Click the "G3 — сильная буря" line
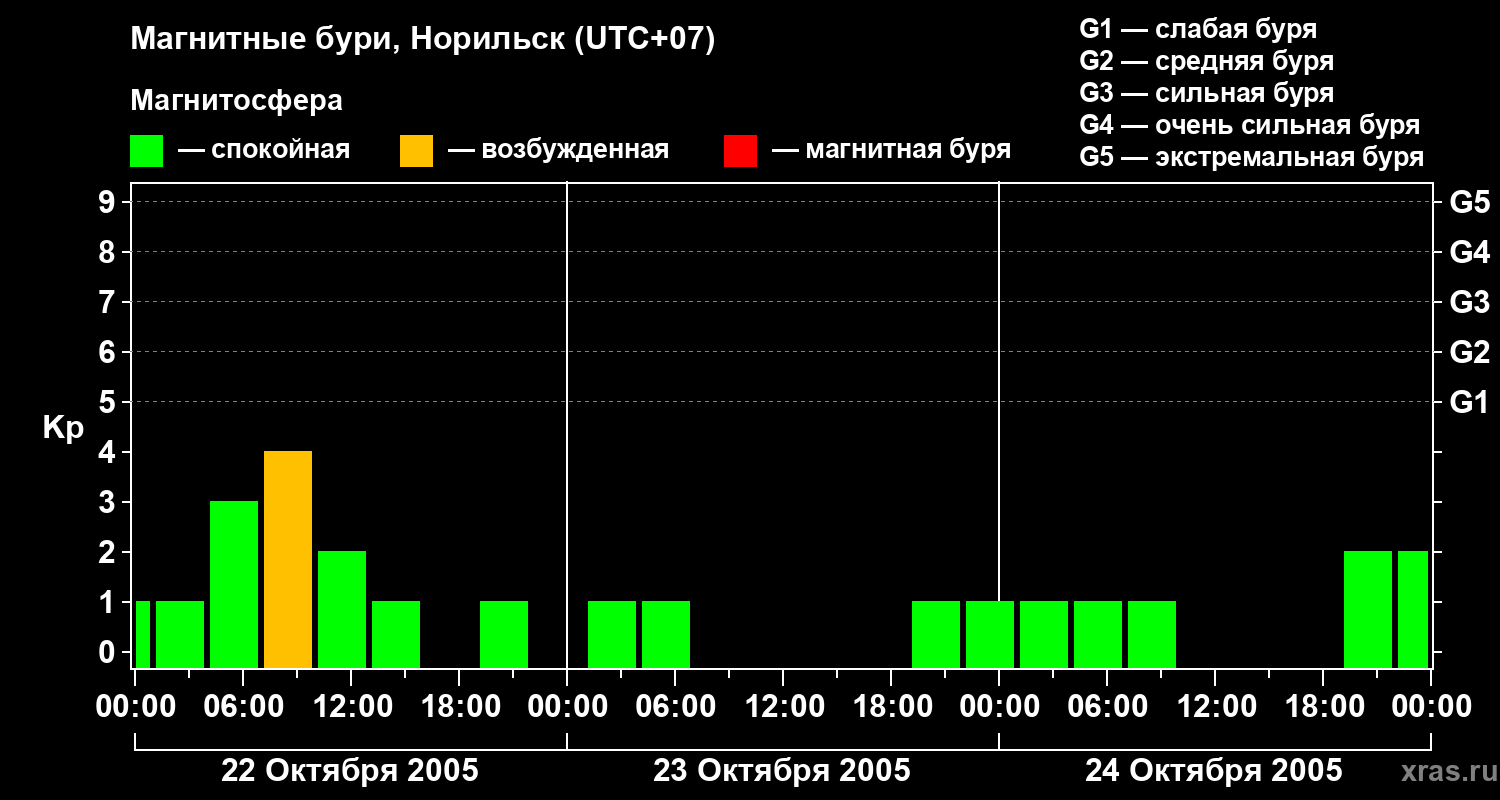 pos(1207,93)
